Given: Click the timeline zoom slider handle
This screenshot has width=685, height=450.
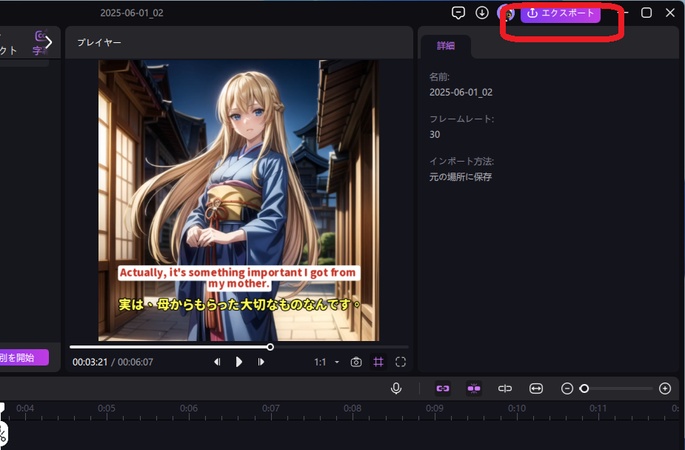Looking at the screenshot, I should pyautogui.click(x=585, y=388).
